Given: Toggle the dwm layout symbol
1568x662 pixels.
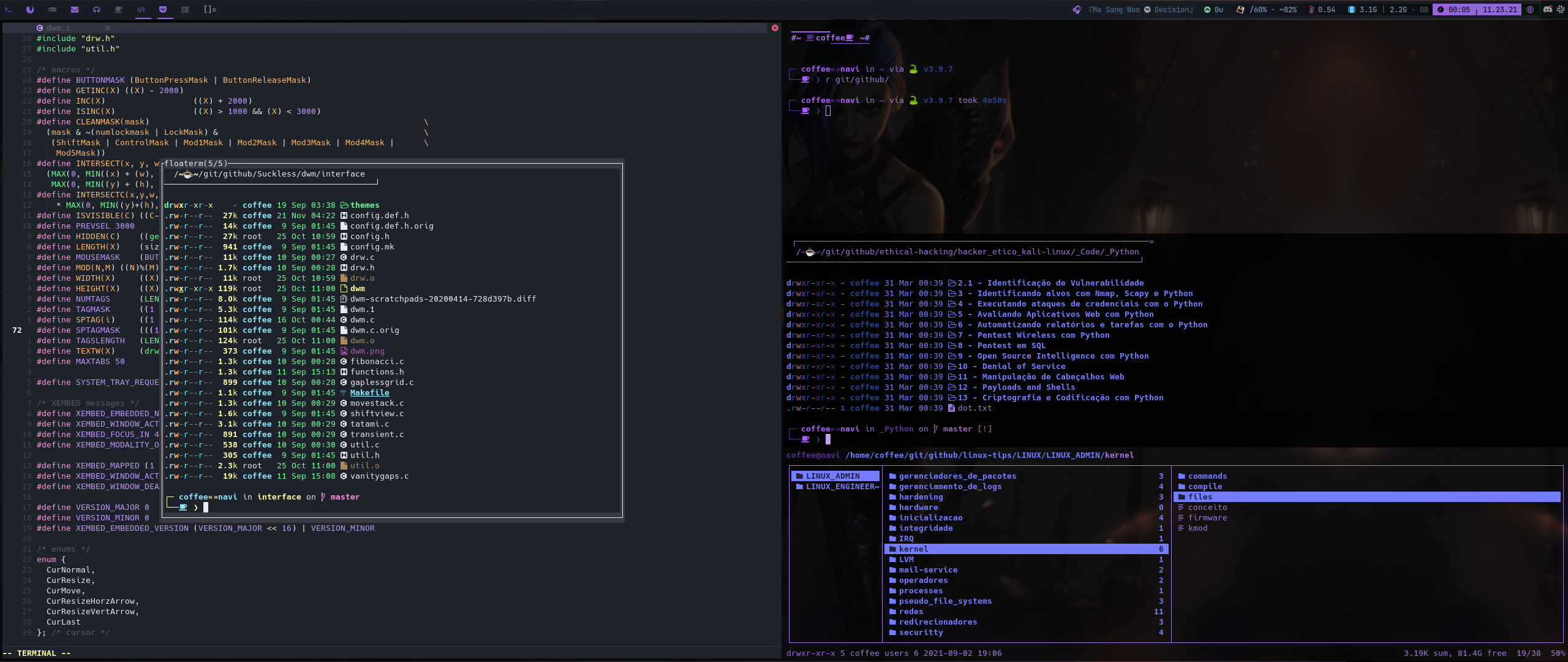Looking at the screenshot, I should pos(209,10).
